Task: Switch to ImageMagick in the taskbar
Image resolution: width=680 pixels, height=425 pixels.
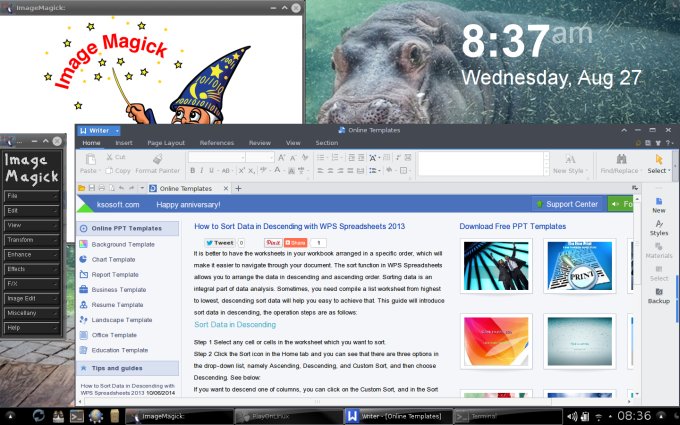Action: (179, 416)
